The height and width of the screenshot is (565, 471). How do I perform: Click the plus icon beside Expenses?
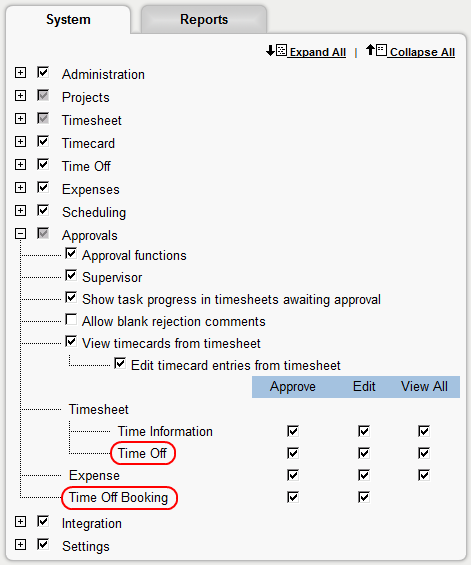coord(21,188)
